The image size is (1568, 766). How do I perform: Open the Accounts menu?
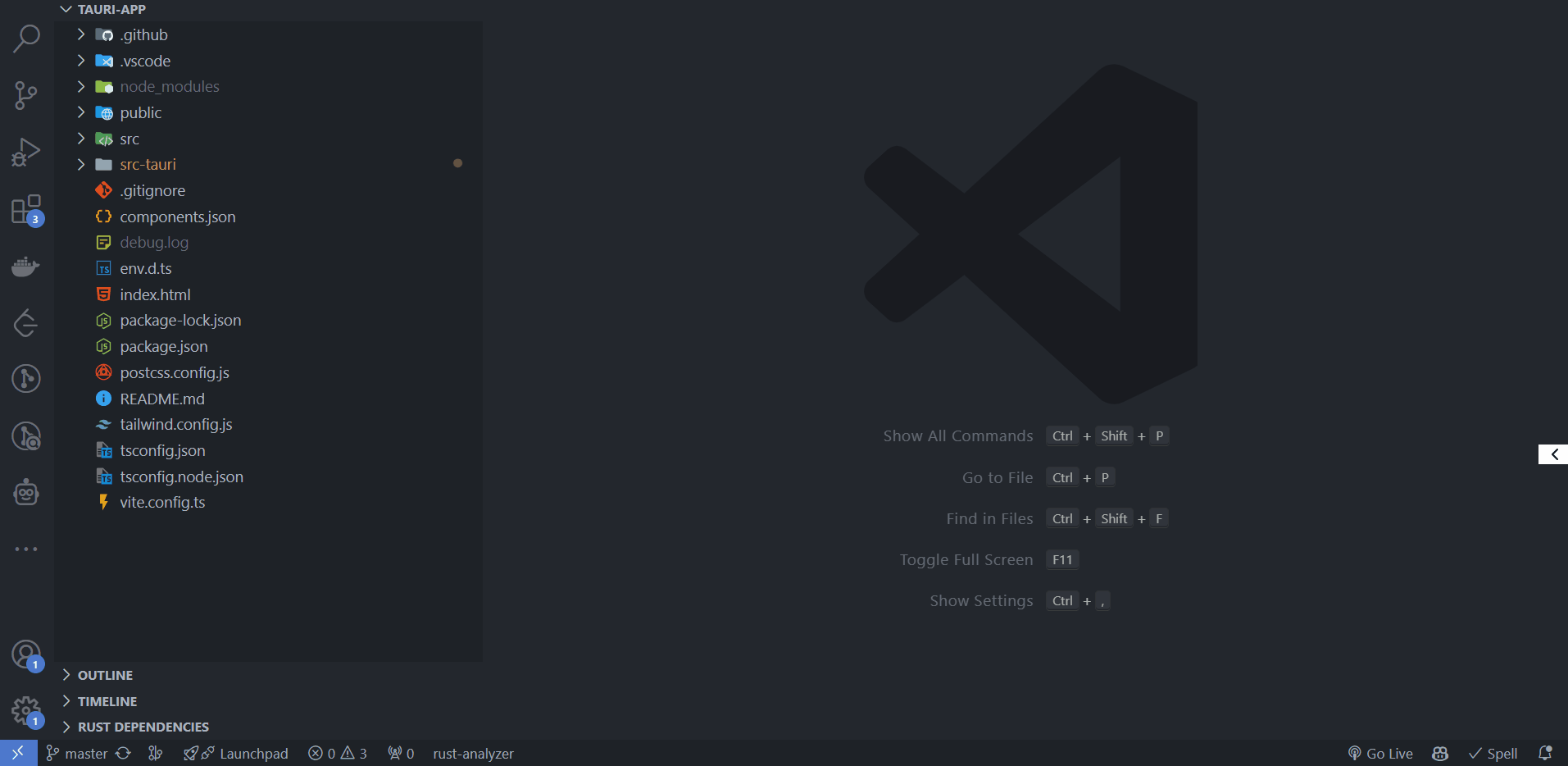[x=26, y=654]
